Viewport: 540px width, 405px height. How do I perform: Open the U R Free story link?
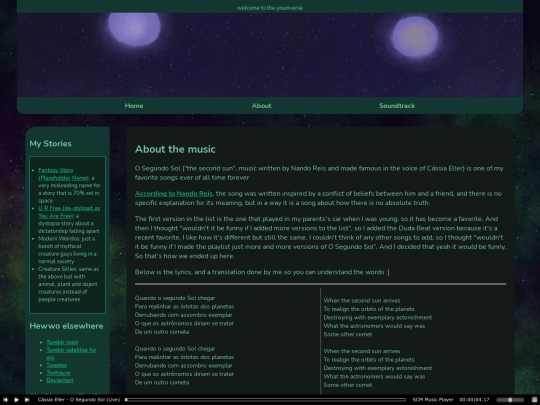69,212
